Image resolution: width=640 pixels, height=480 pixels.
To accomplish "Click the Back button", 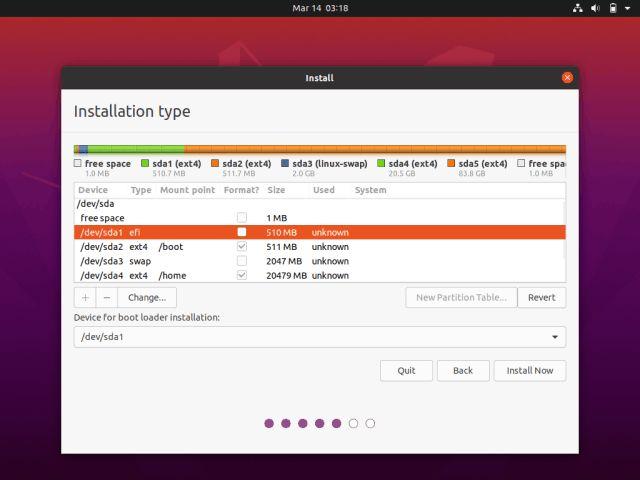I will click(463, 371).
